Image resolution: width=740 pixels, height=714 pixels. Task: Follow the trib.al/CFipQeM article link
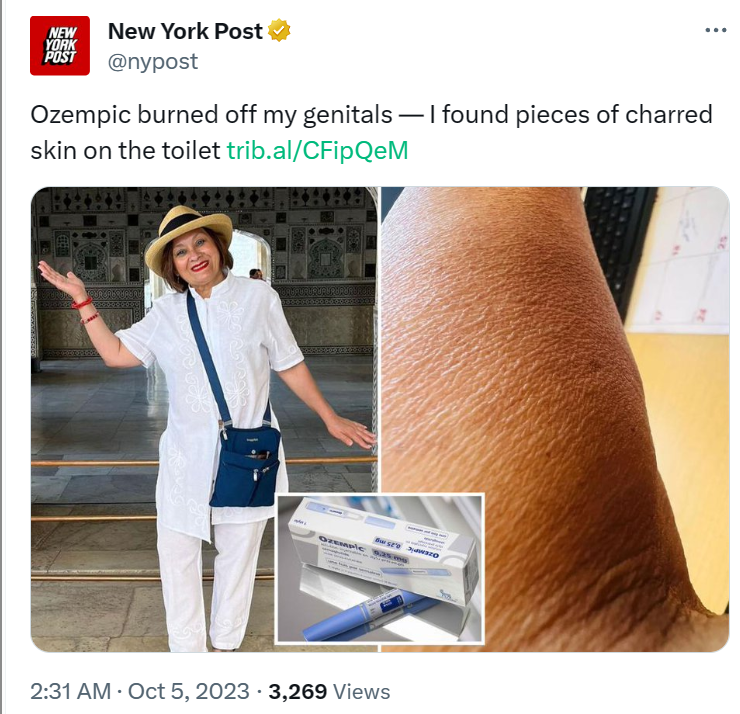tap(318, 151)
